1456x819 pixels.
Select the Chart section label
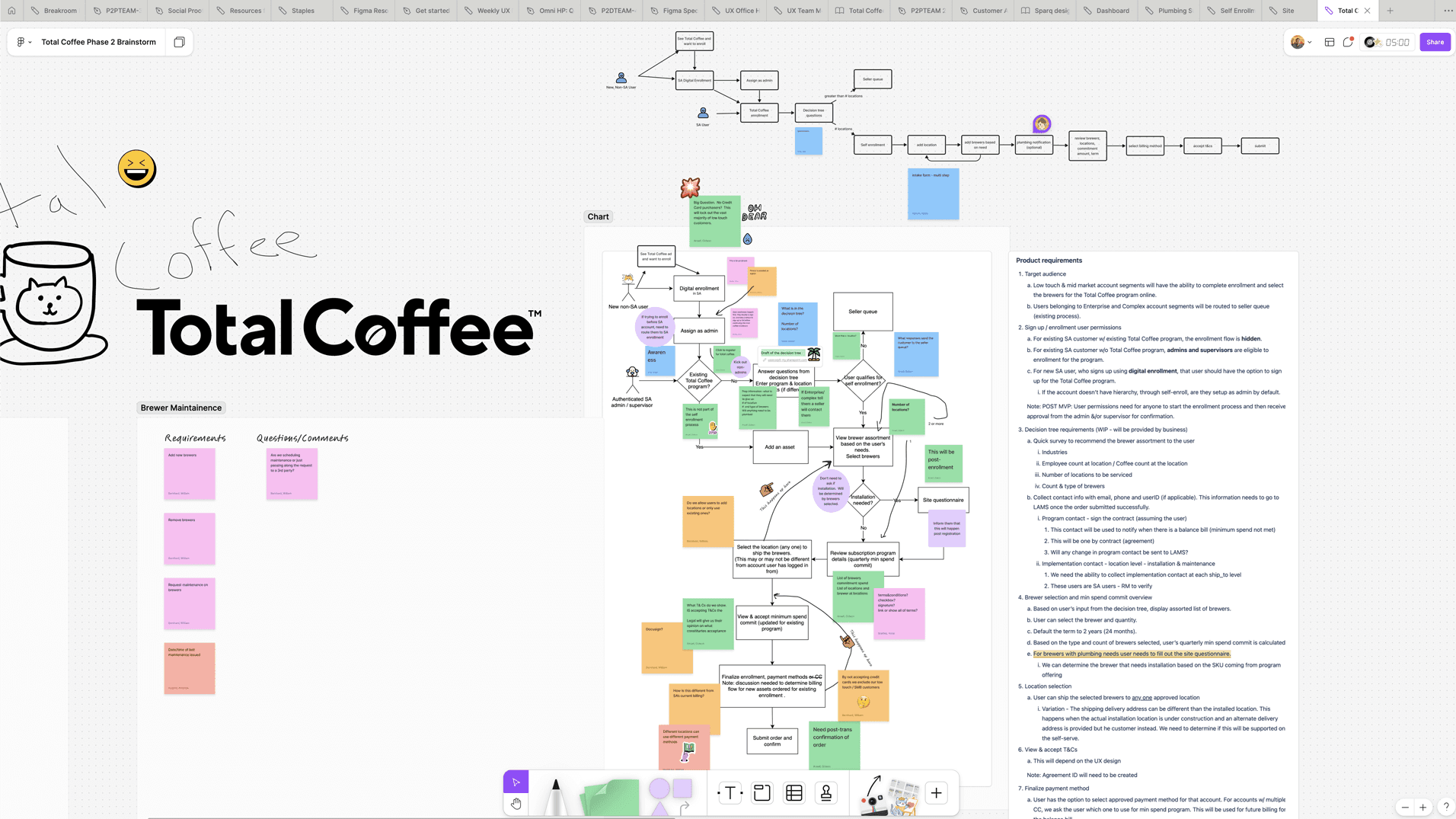598,216
